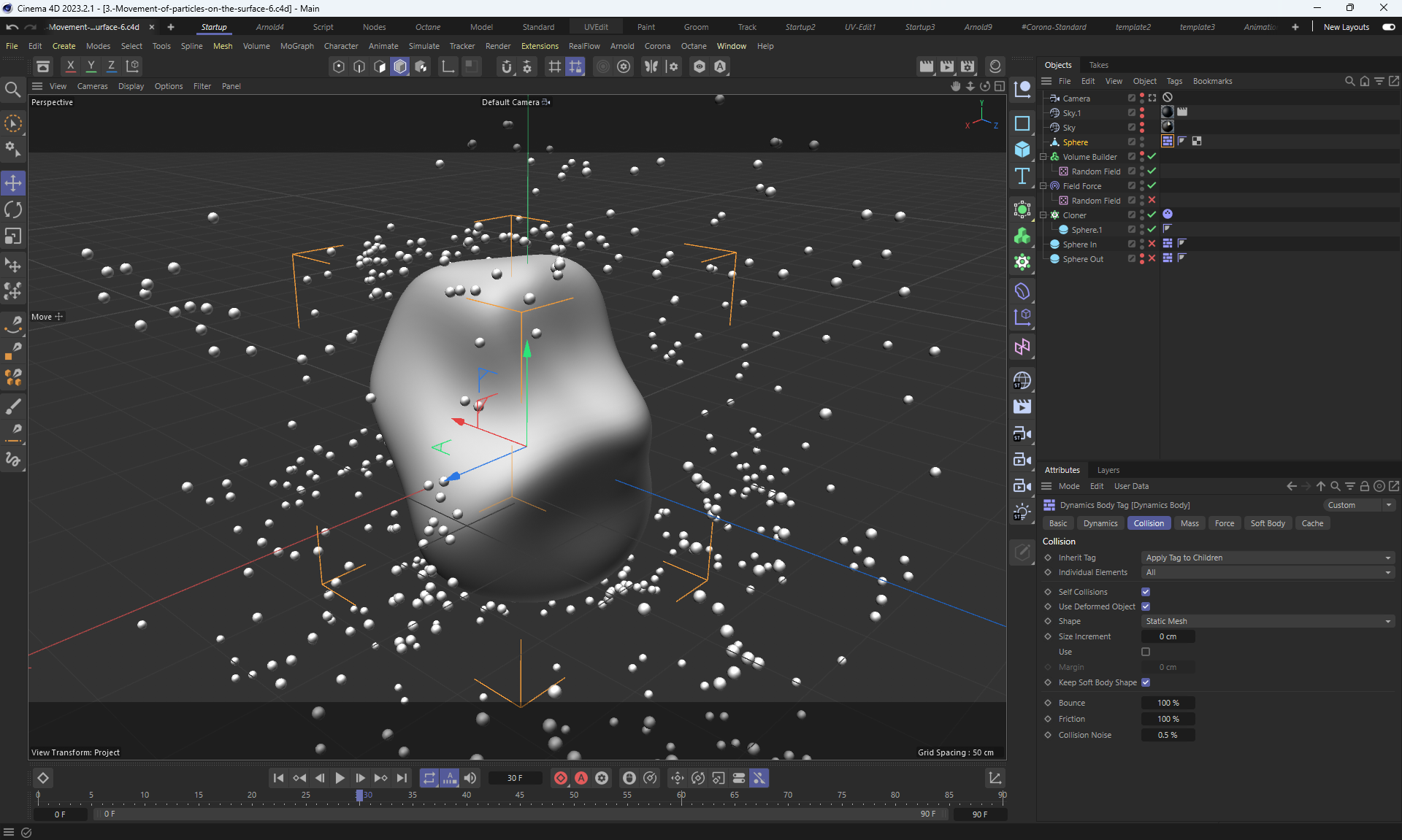
Task: Click the Bounce value field
Action: click(1168, 703)
